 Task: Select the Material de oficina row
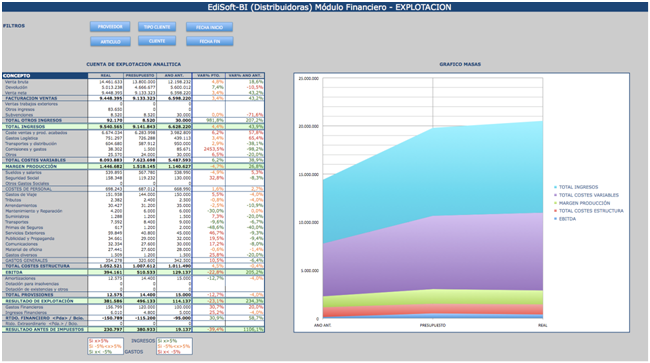(133, 249)
